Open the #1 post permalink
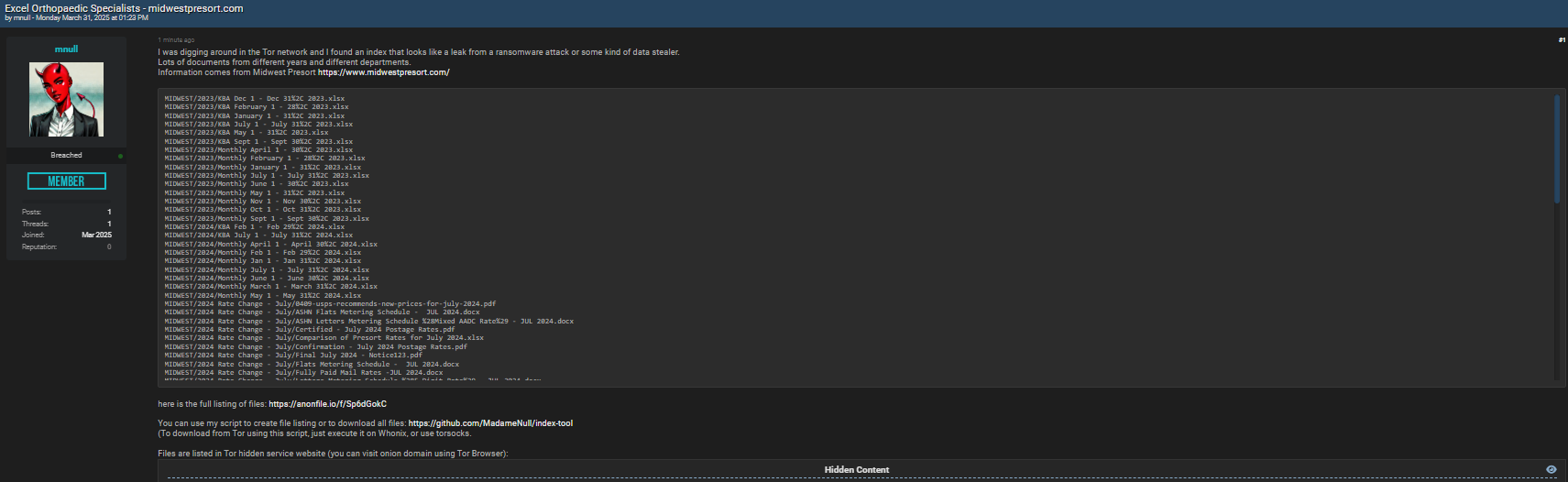This screenshot has height=482, width=1568. [1562, 39]
